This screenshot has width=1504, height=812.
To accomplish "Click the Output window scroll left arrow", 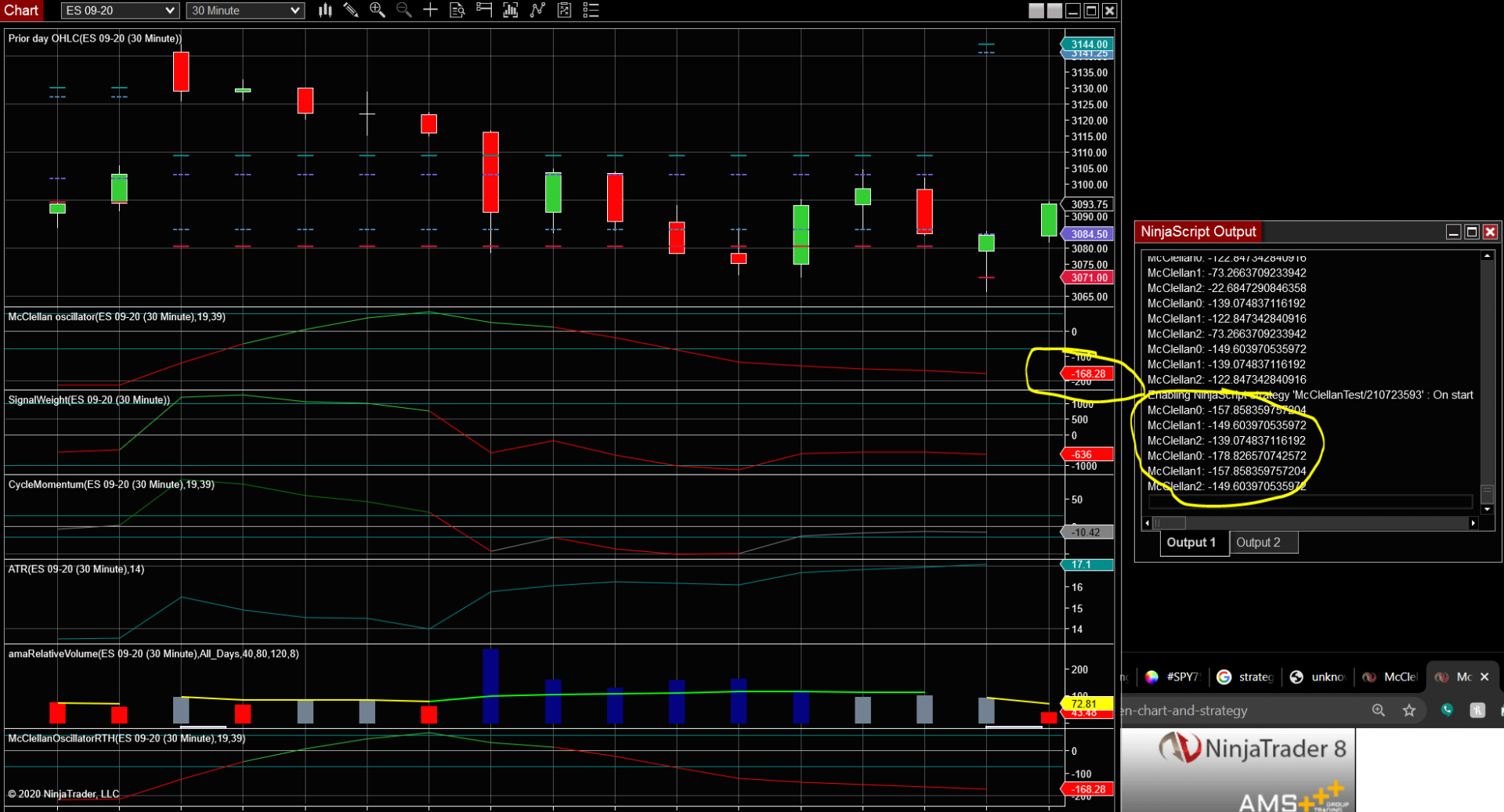I will (x=1148, y=523).
